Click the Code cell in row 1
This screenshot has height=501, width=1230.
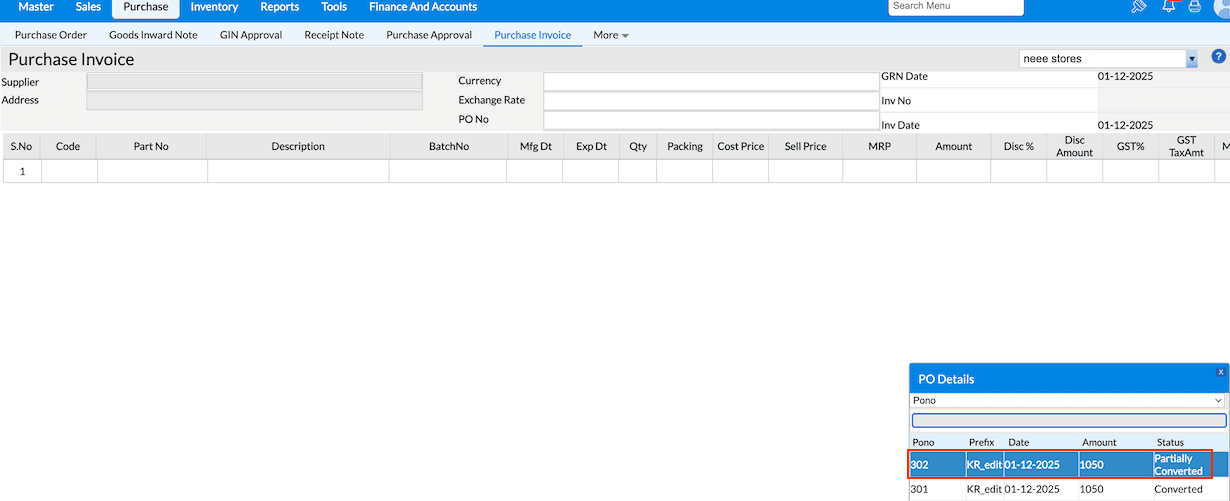point(69,171)
